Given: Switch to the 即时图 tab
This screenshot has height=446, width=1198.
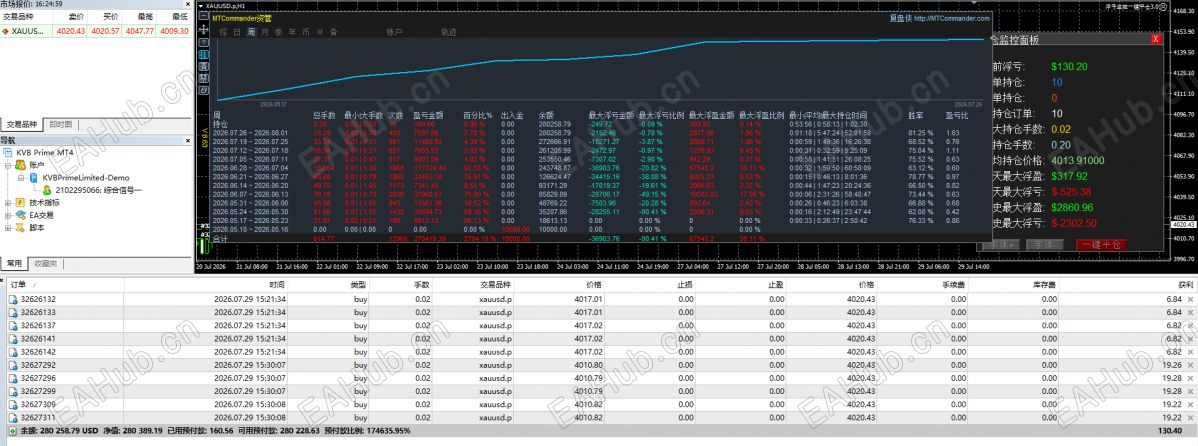Looking at the screenshot, I should 60,124.
